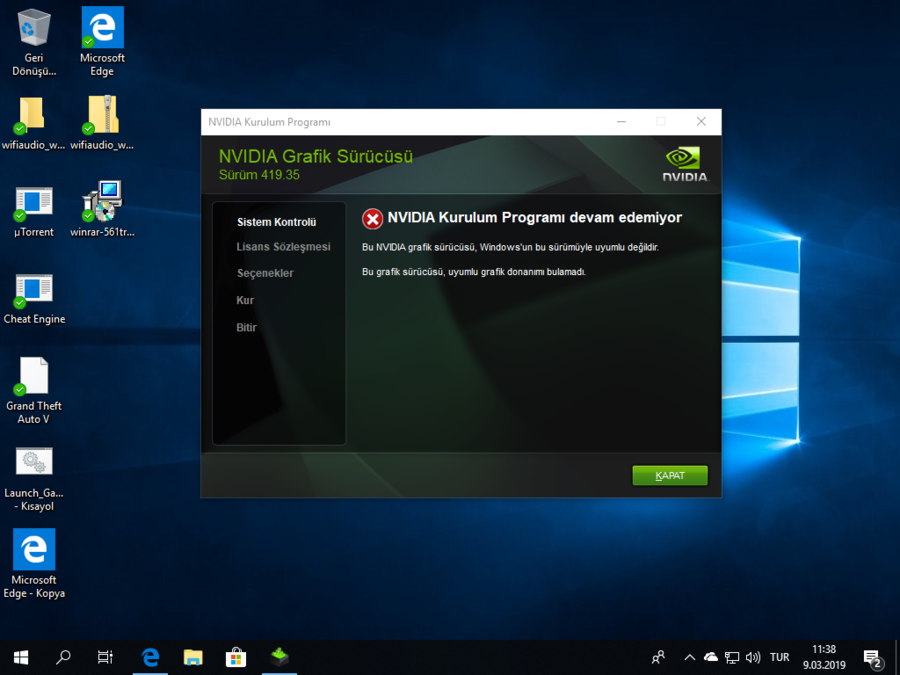Select the Microsoft Edge desktop icon
Viewport: 900px width, 675px height.
(102, 42)
